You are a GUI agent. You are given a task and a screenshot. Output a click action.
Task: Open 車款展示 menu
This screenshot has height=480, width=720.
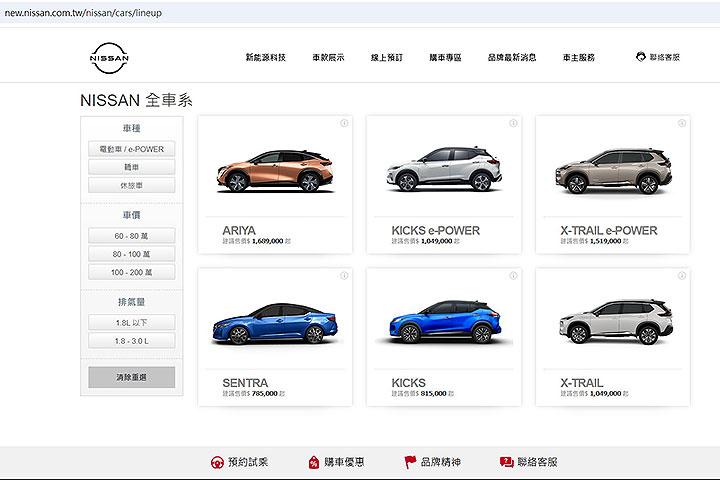[x=328, y=57]
